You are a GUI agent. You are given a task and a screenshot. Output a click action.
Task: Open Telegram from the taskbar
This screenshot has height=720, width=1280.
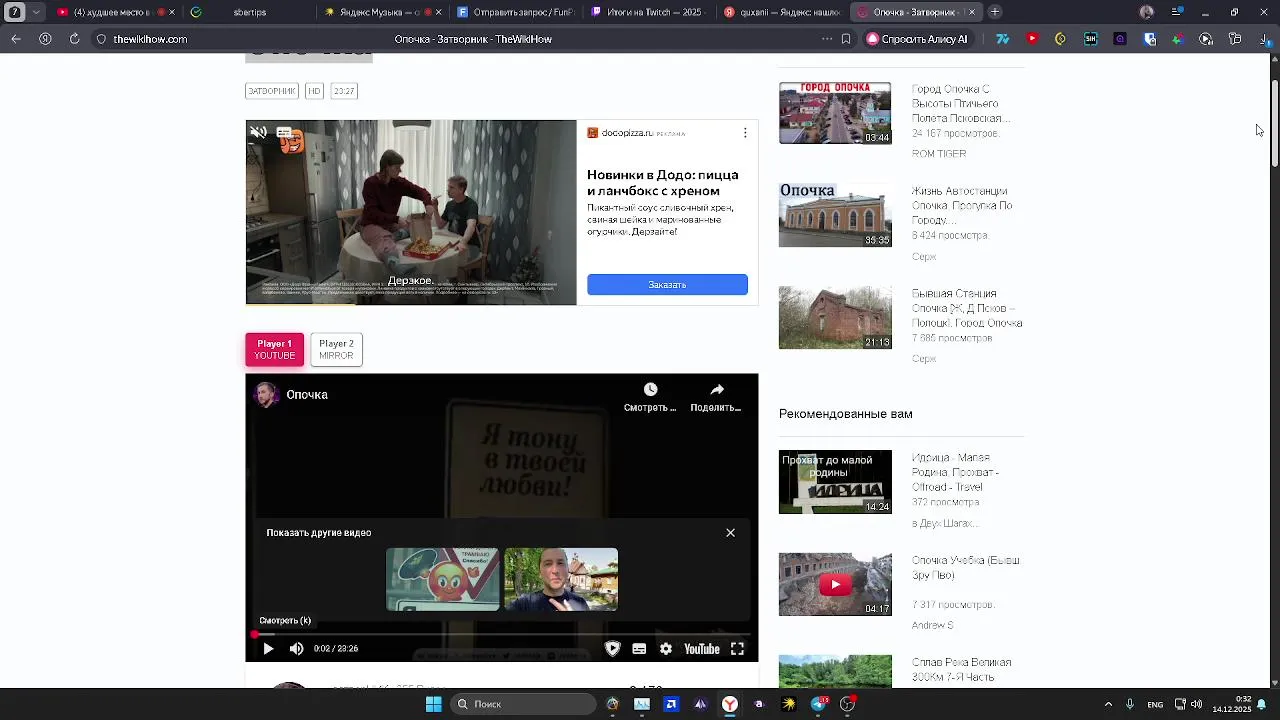tap(818, 704)
